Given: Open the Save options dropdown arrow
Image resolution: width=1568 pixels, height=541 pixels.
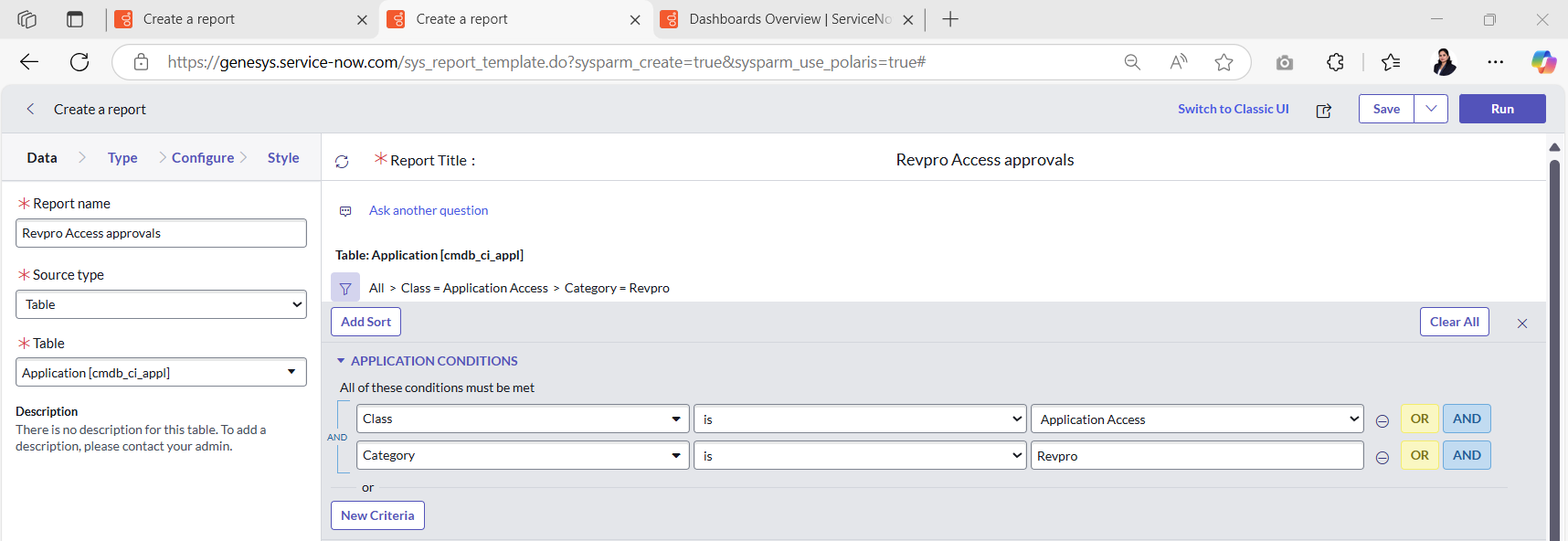Looking at the screenshot, I should click(x=1431, y=109).
